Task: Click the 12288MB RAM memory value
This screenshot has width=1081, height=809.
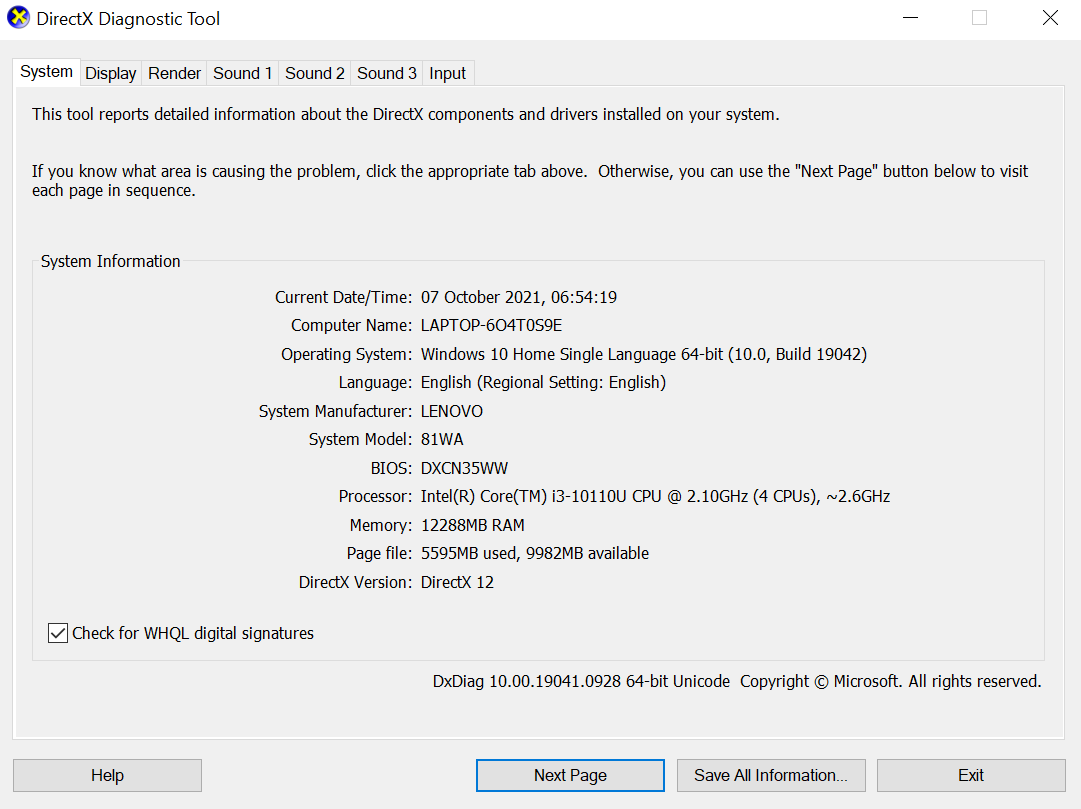Action: click(472, 526)
